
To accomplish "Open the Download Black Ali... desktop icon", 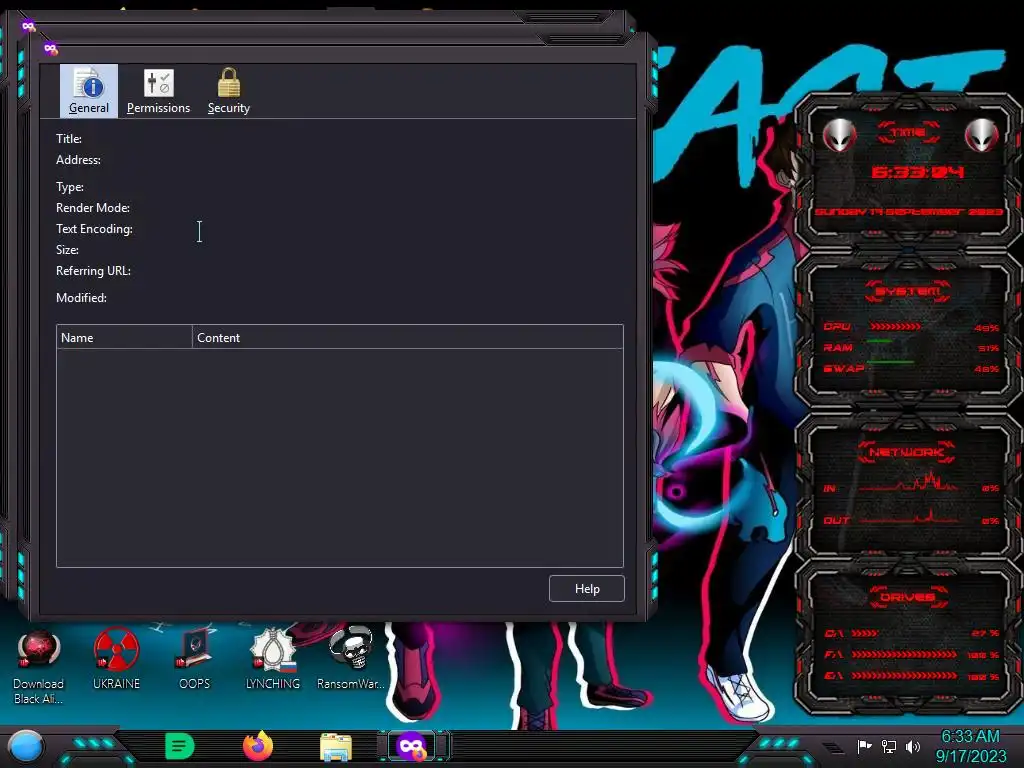I will click(39, 666).
